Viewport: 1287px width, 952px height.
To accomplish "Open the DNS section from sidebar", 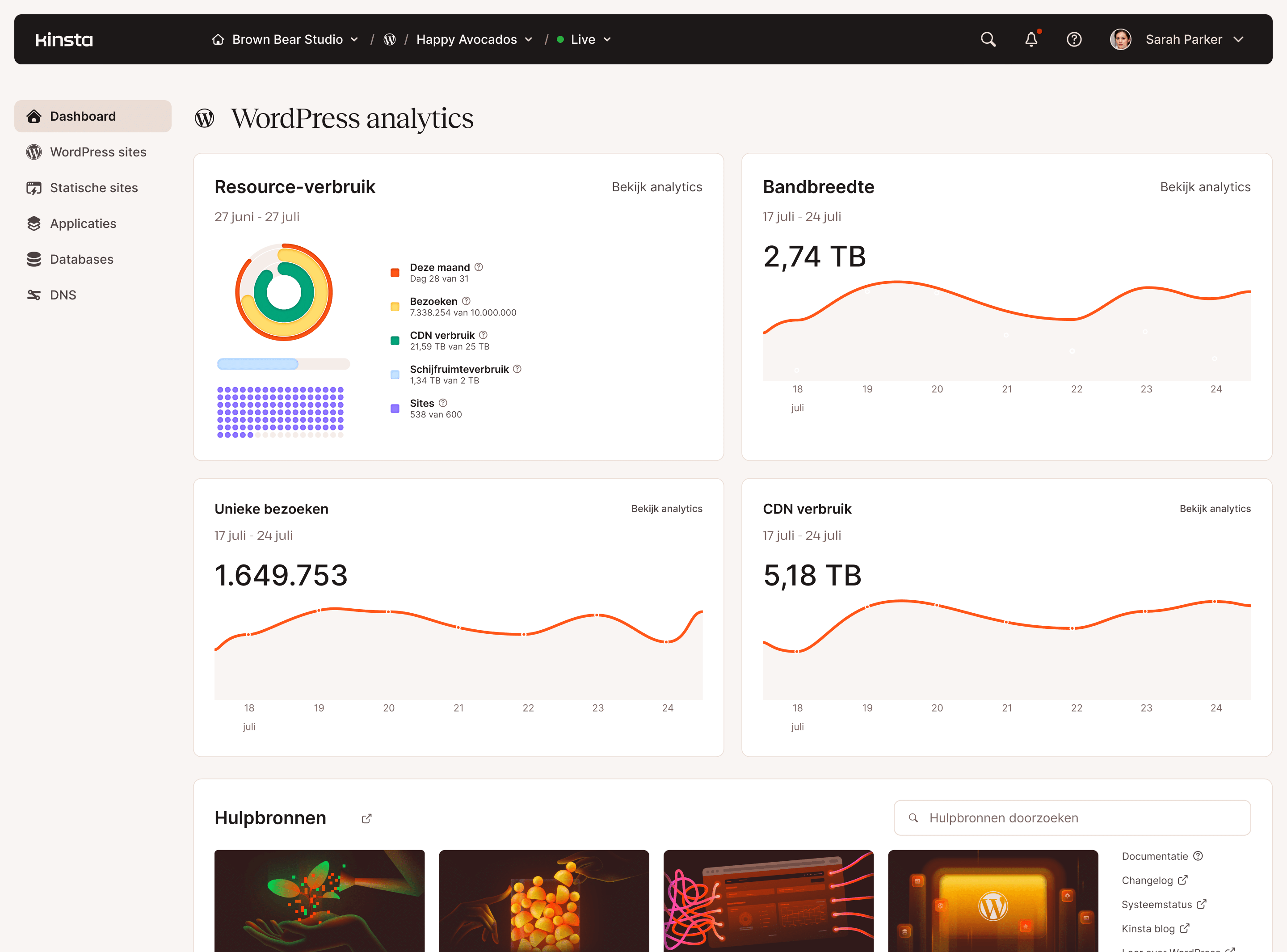I will point(63,295).
